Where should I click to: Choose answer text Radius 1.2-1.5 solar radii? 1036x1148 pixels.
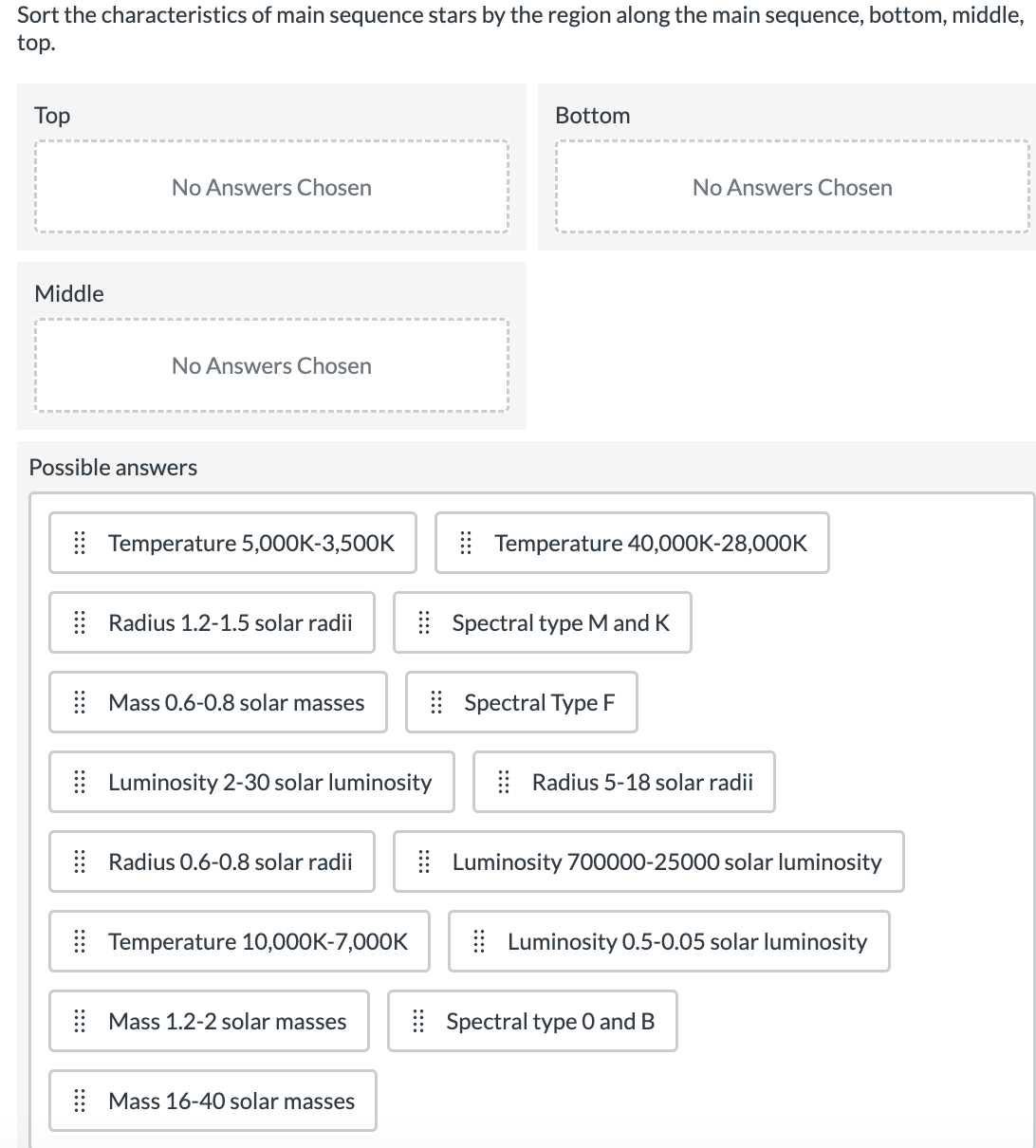click(231, 622)
